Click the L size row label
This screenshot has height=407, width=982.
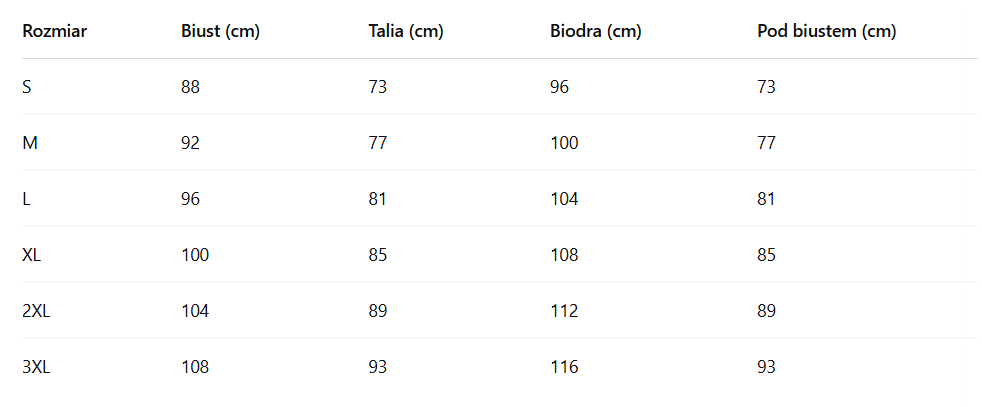pyautogui.click(x=27, y=199)
